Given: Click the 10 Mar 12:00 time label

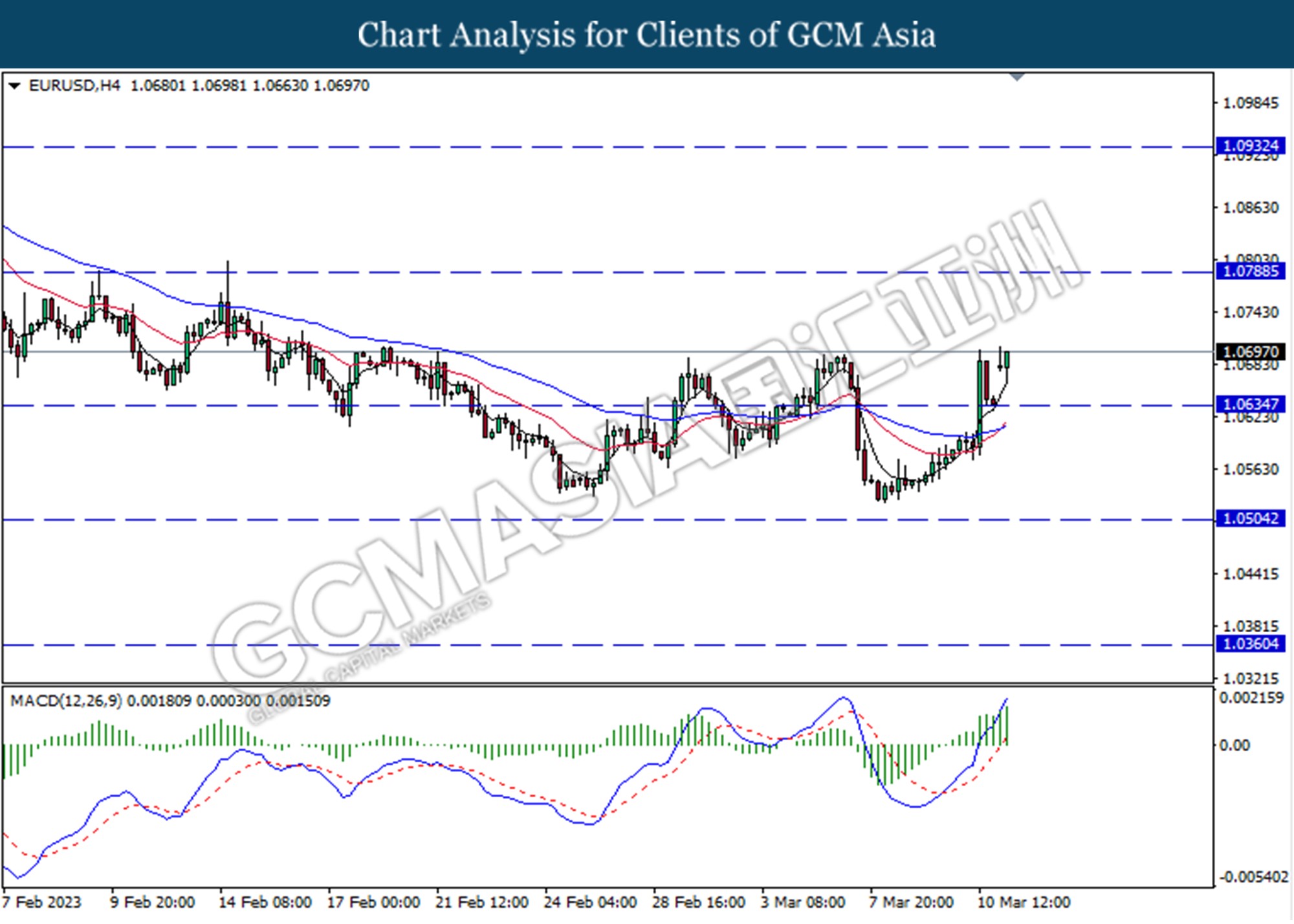Looking at the screenshot, I should 1024,903.
